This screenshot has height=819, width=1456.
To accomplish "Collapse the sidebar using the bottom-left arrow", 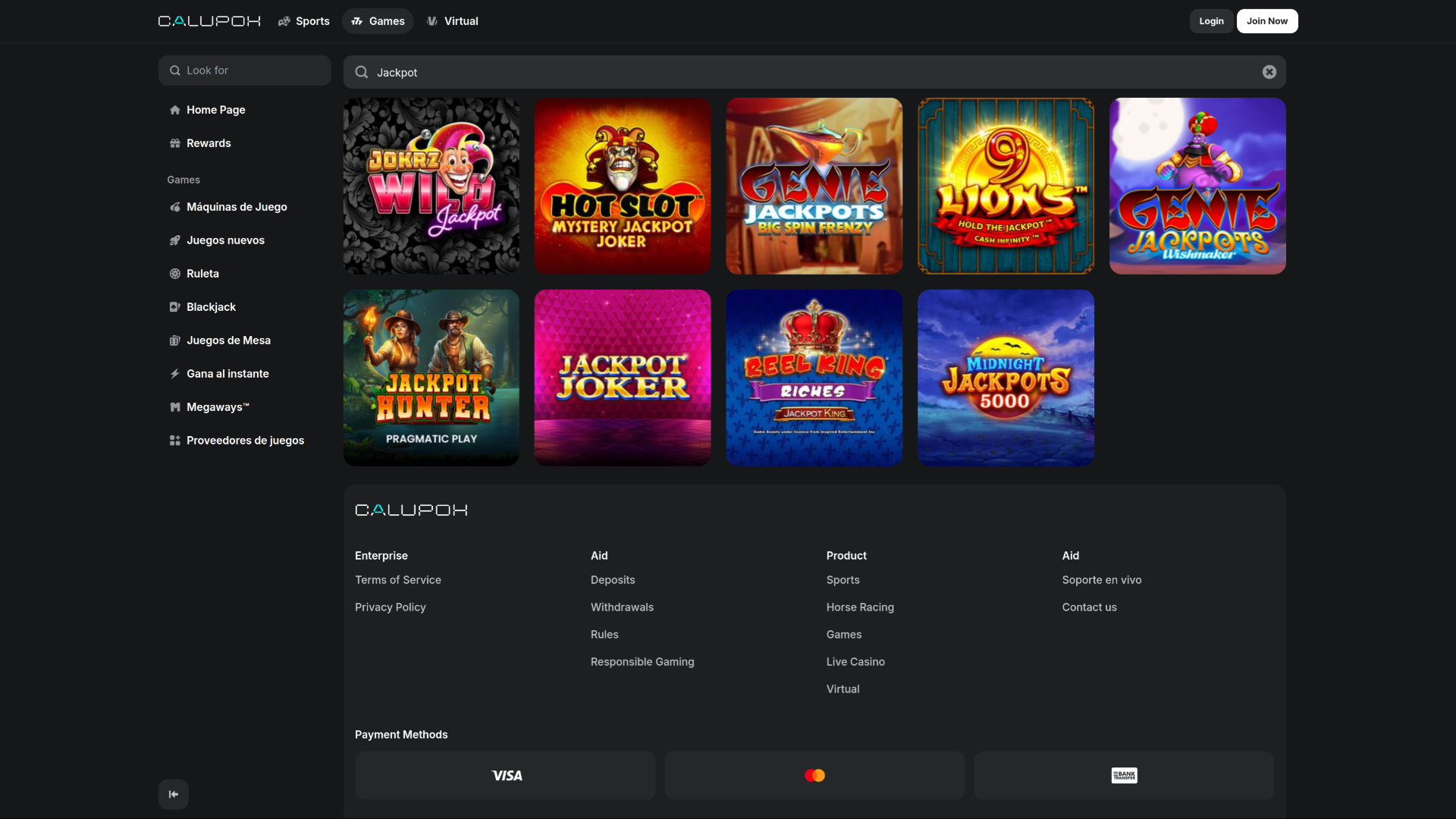I will click(173, 794).
